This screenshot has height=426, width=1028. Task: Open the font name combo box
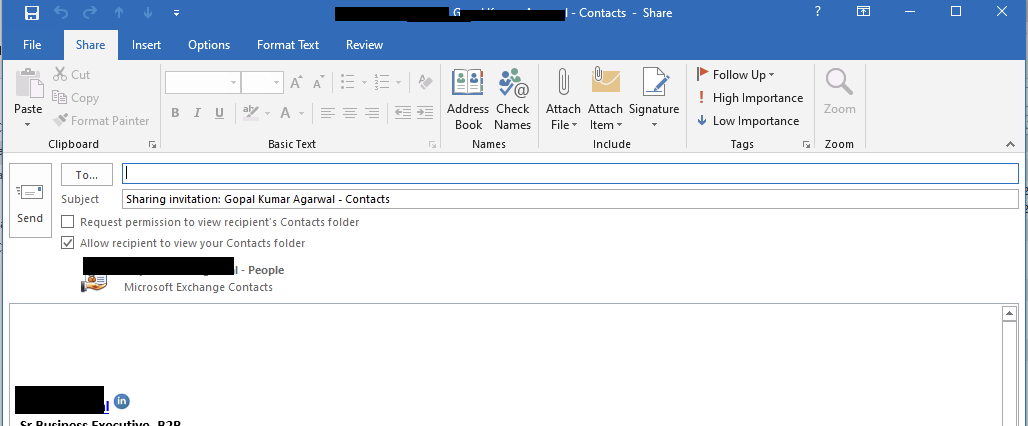click(203, 83)
